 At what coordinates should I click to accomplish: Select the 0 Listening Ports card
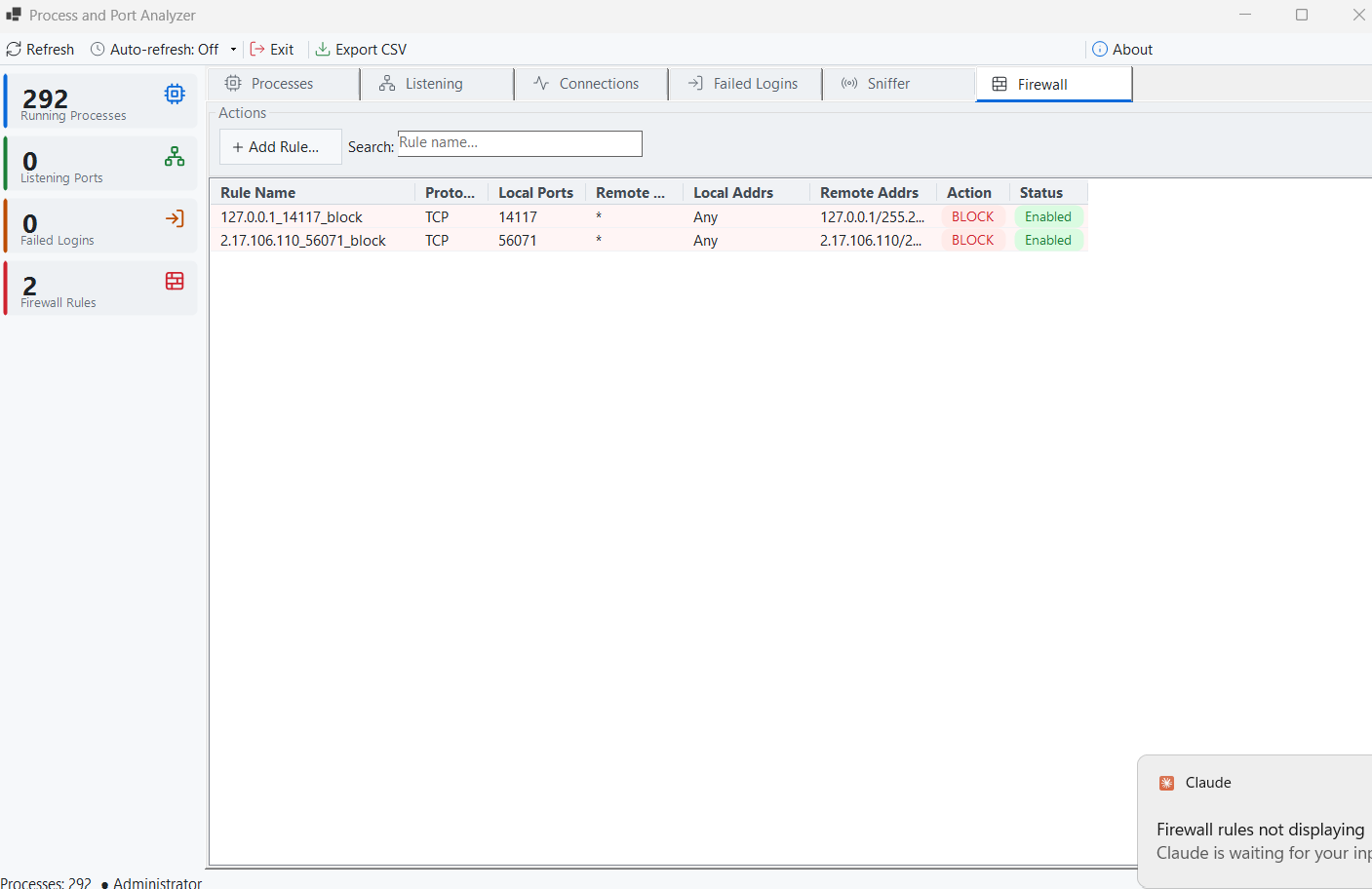click(100, 164)
